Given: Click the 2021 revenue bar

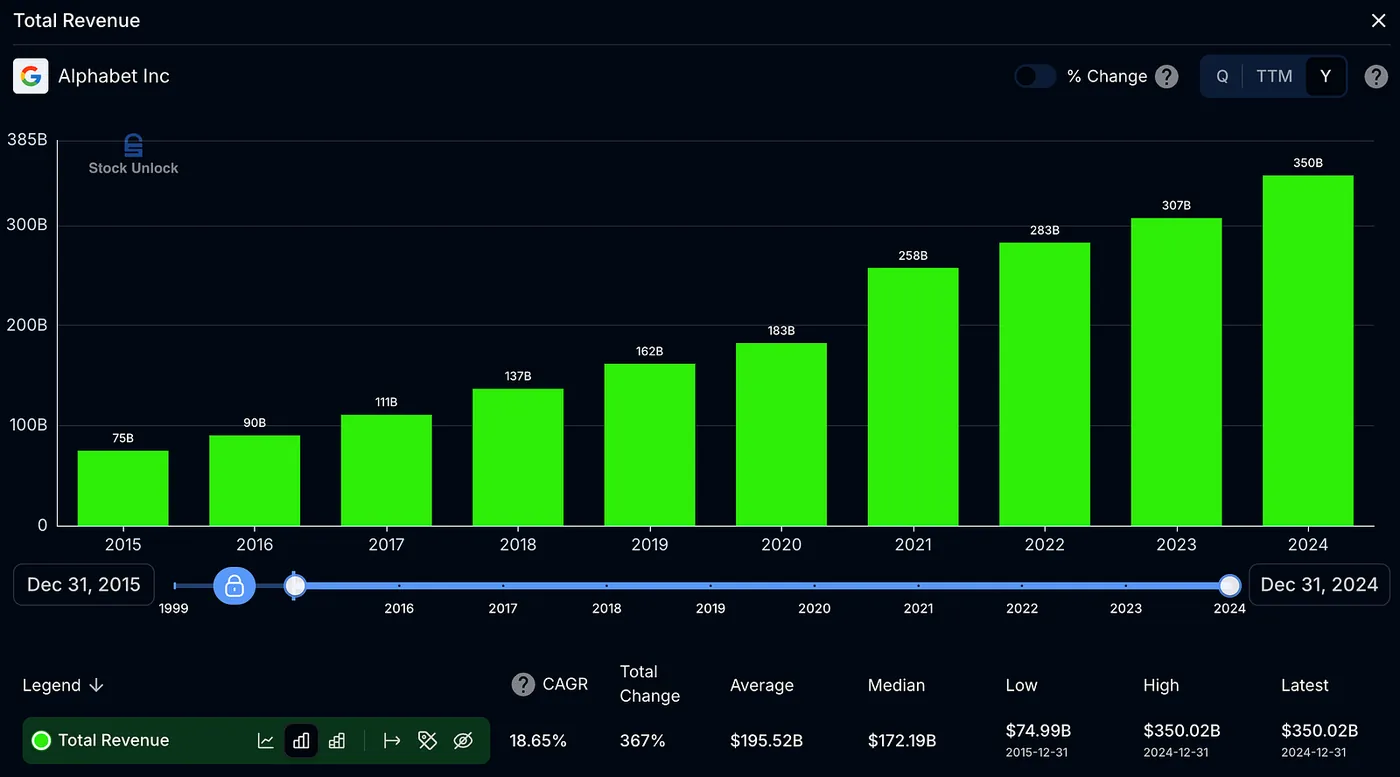Looking at the screenshot, I should point(913,397).
